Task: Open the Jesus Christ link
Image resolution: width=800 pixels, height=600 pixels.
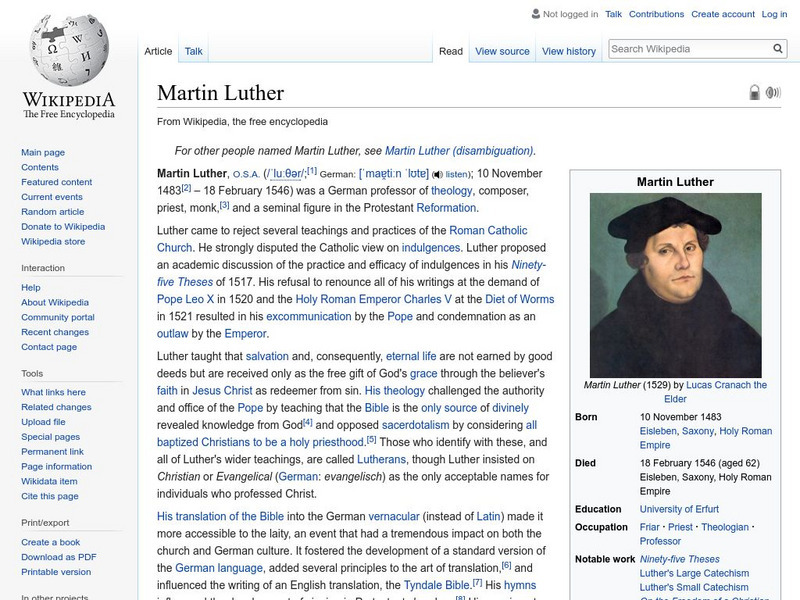Action: tap(222, 391)
